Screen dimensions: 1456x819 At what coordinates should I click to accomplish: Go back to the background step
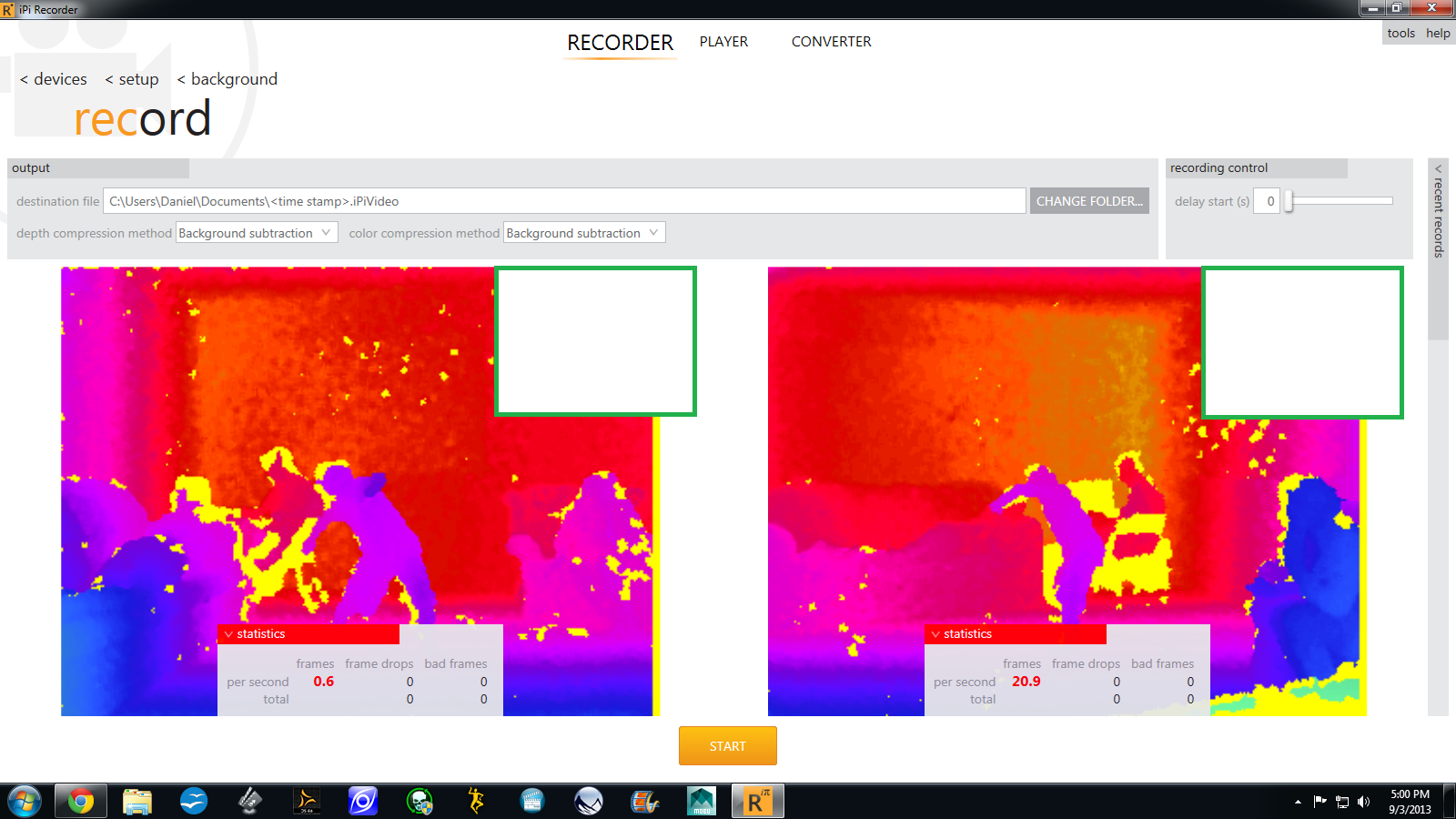(227, 79)
